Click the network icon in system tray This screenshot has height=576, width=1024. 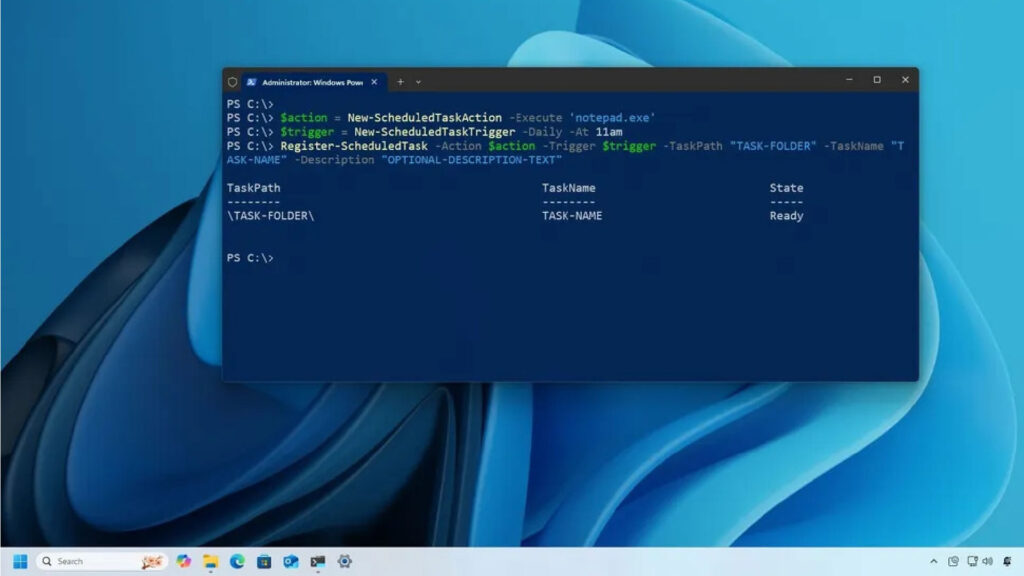pos(971,561)
